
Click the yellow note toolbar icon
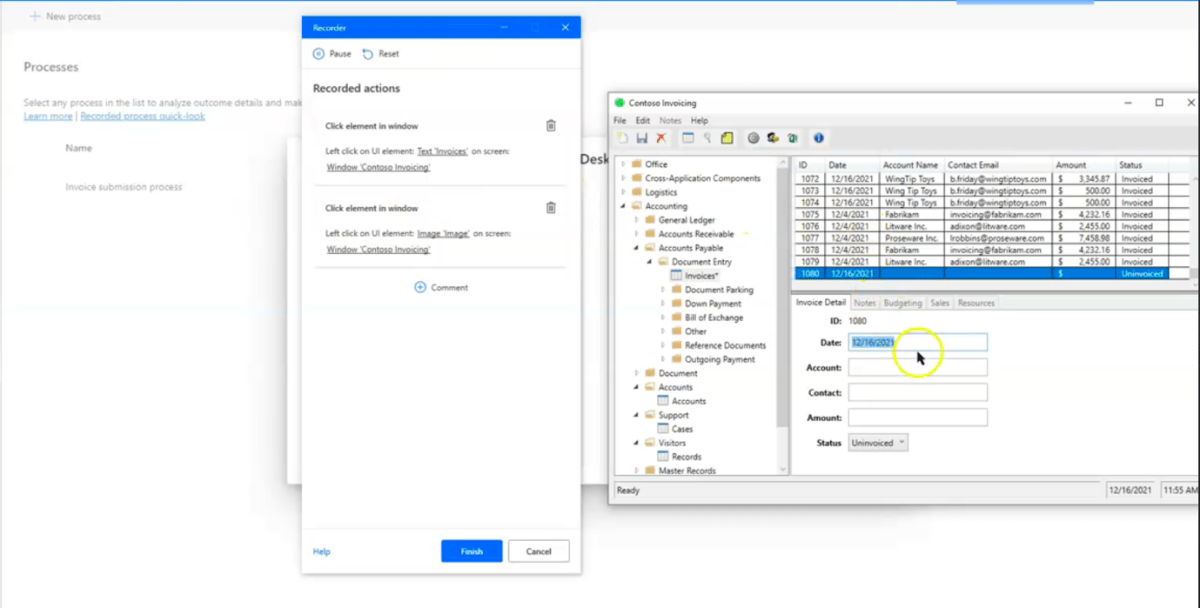pyautogui.click(x=727, y=138)
